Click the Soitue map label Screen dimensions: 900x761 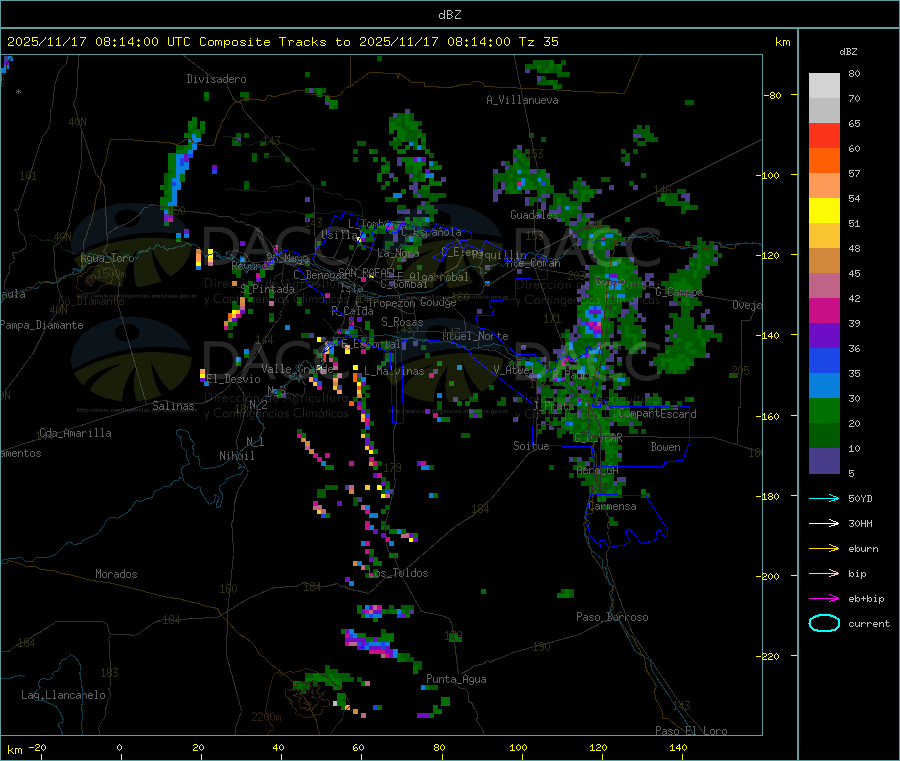point(531,446)
